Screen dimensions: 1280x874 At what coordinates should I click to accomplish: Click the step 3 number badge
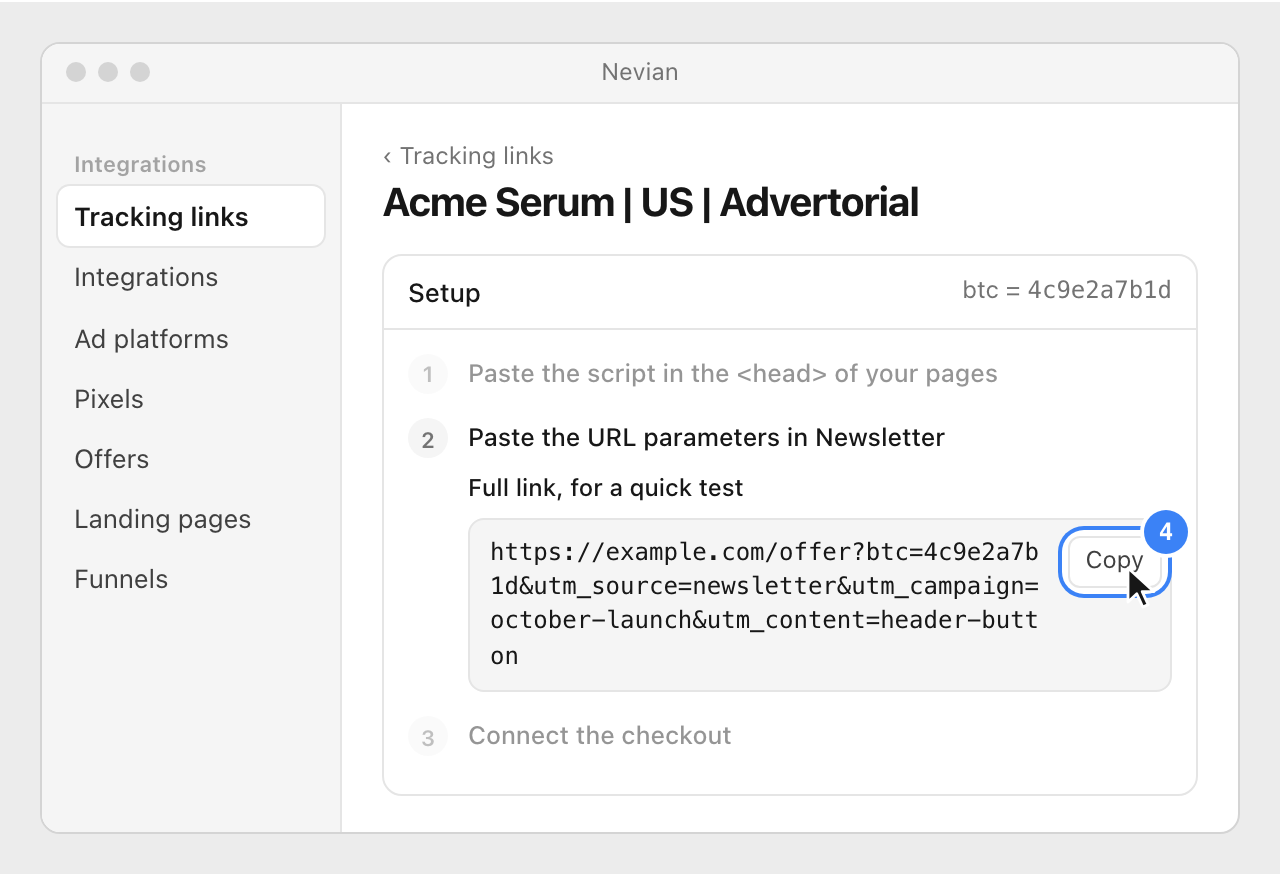coord(428,737)
